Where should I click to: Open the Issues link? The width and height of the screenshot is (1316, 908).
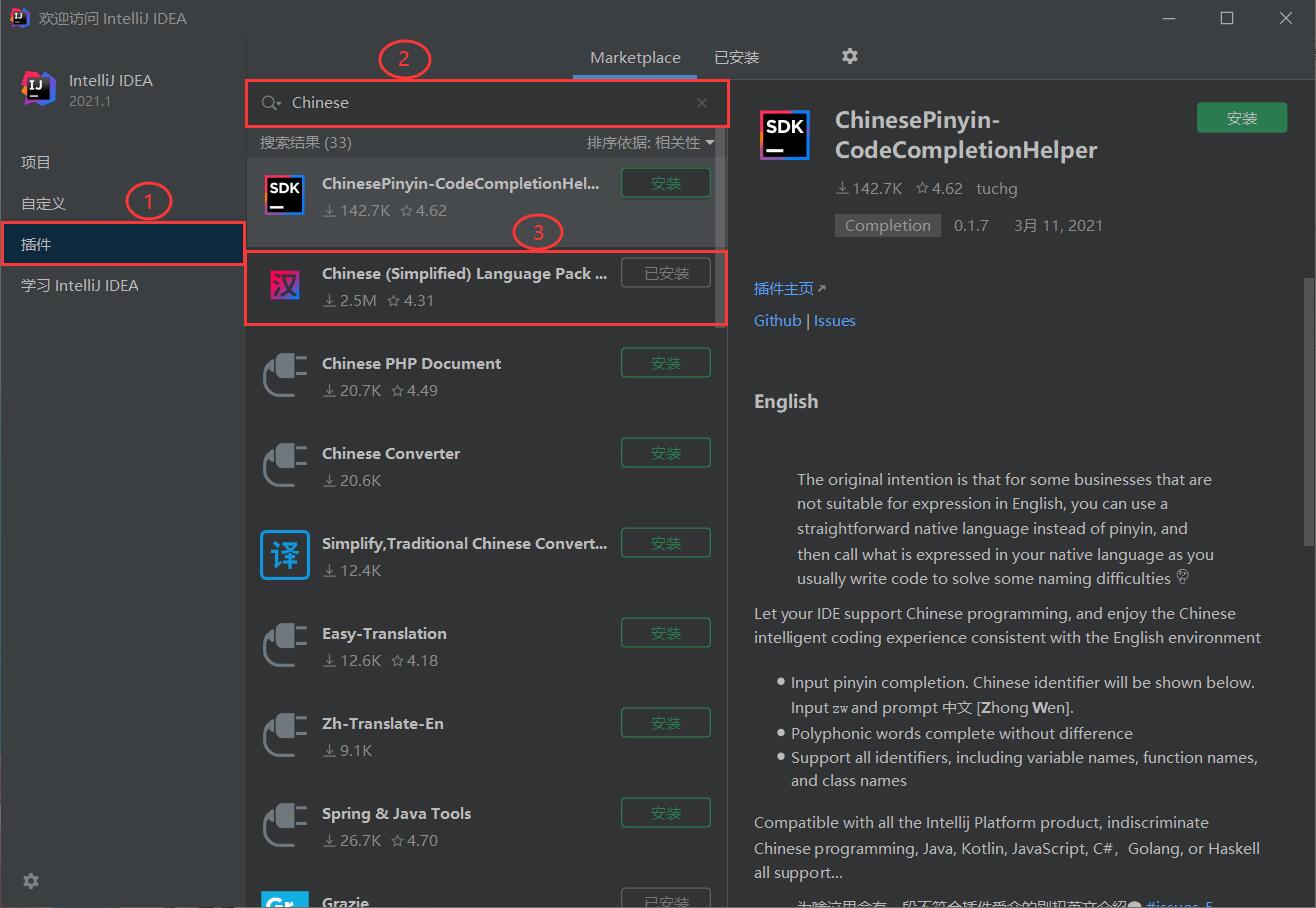point(834,320)
